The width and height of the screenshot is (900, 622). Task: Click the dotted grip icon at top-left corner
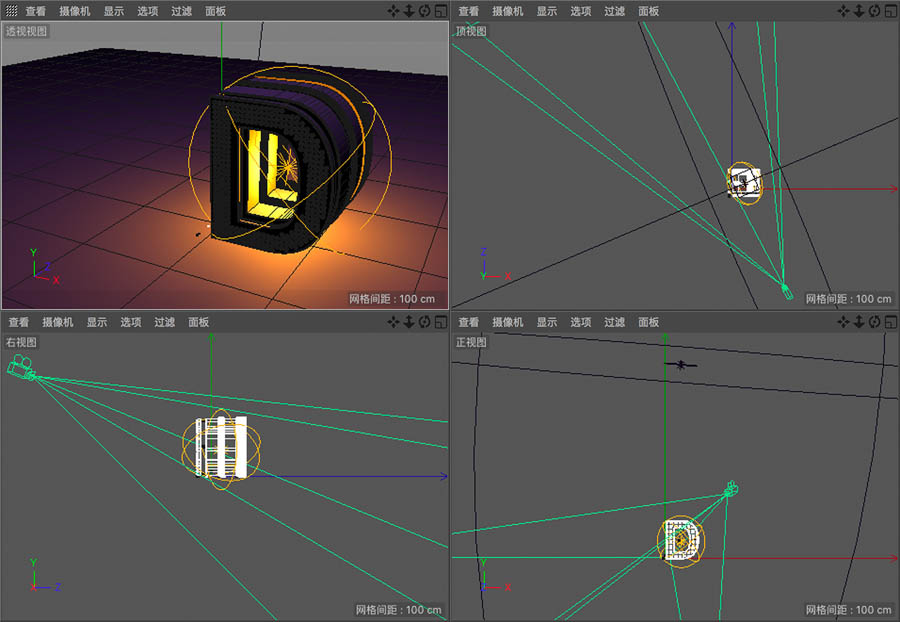pyautogui.click(x=10, y=11)
